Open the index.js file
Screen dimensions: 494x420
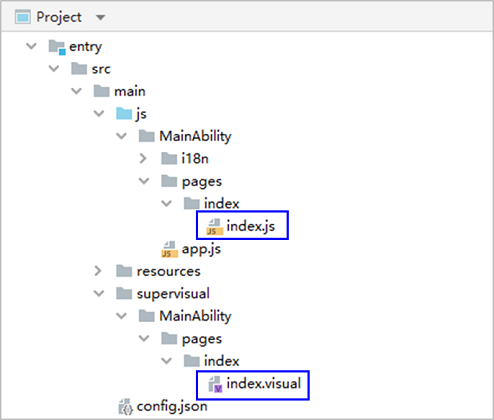tap(251, 226)
